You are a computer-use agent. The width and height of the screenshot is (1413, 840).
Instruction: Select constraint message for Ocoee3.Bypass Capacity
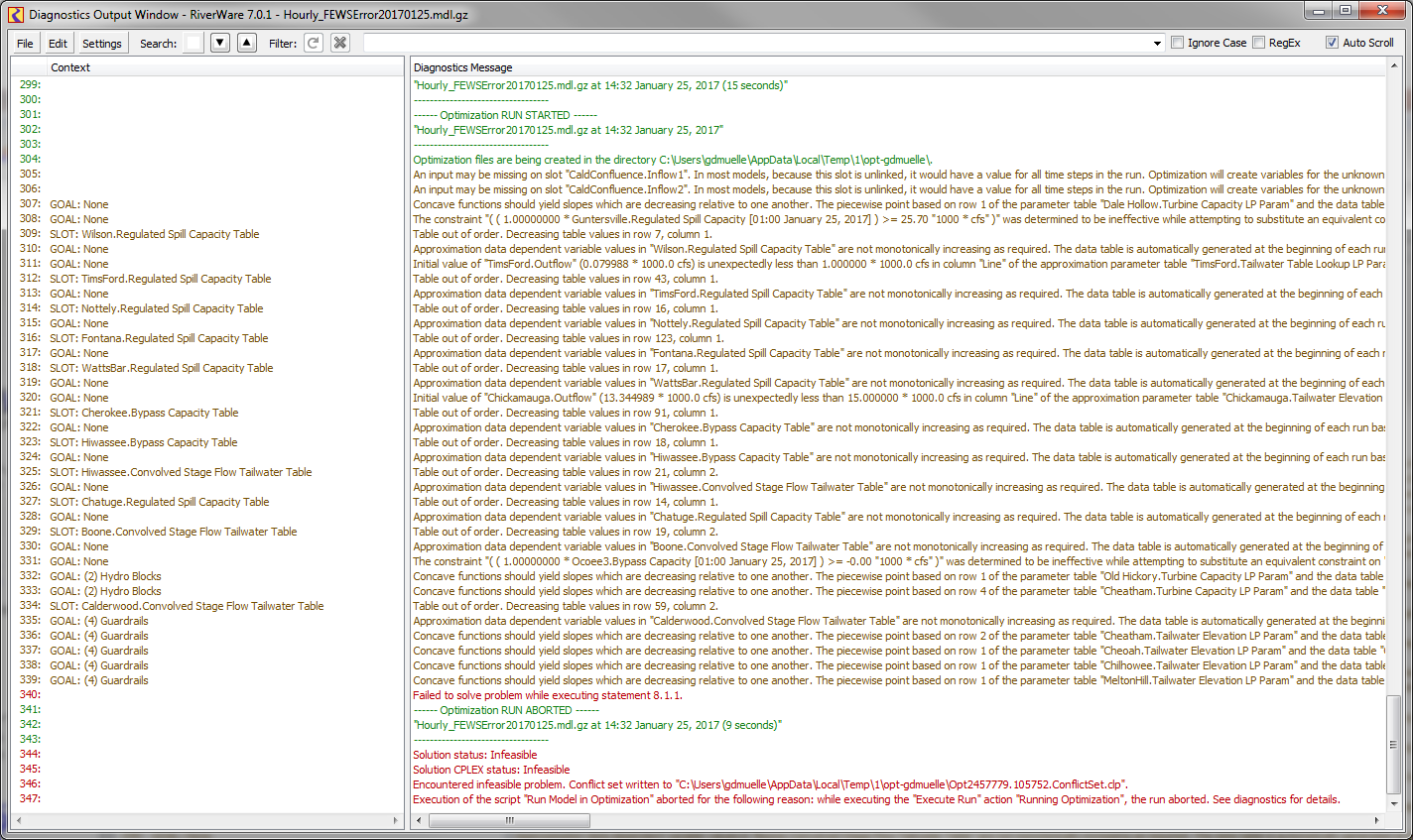pyautogui.click(x=898, y=561)
